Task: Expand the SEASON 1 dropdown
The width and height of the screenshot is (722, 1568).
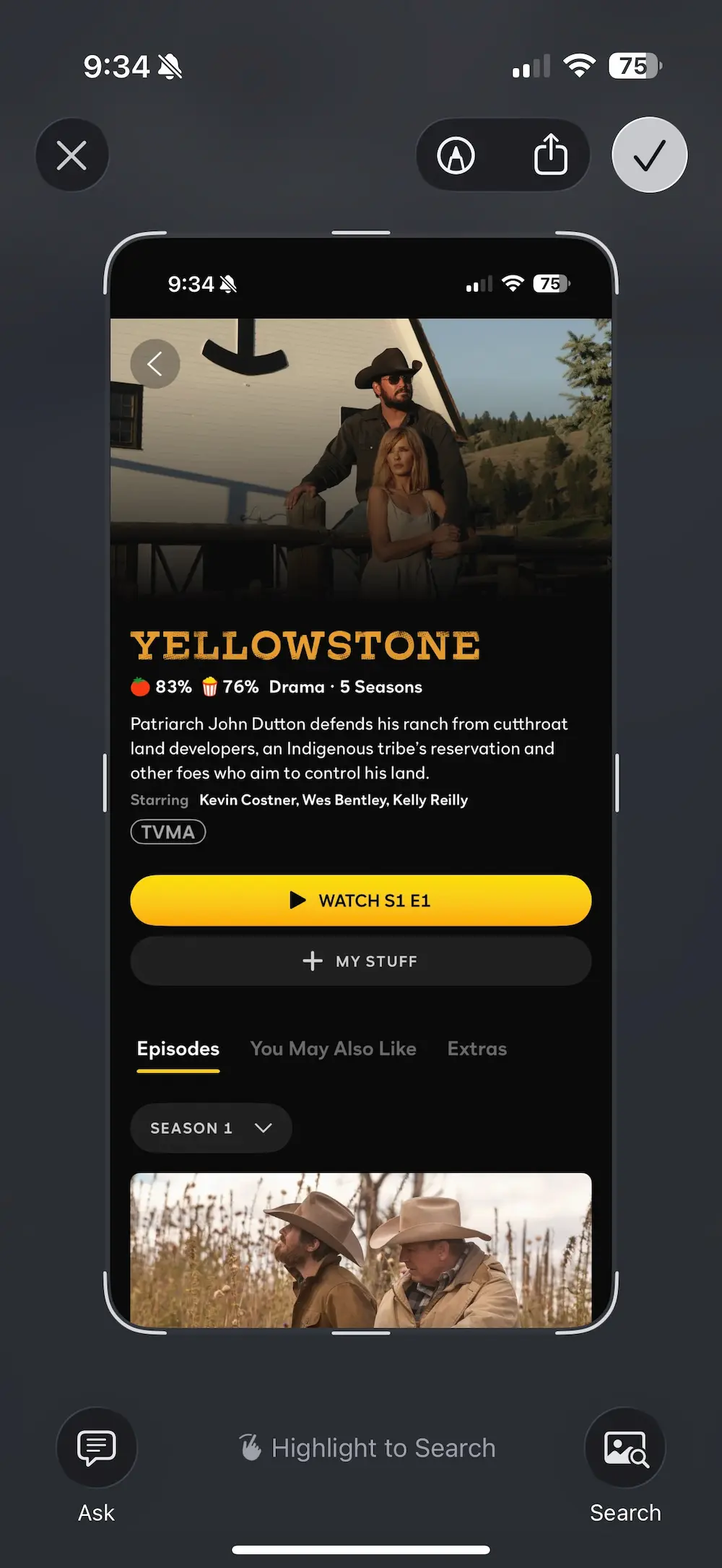Action: pos(211,1127)
